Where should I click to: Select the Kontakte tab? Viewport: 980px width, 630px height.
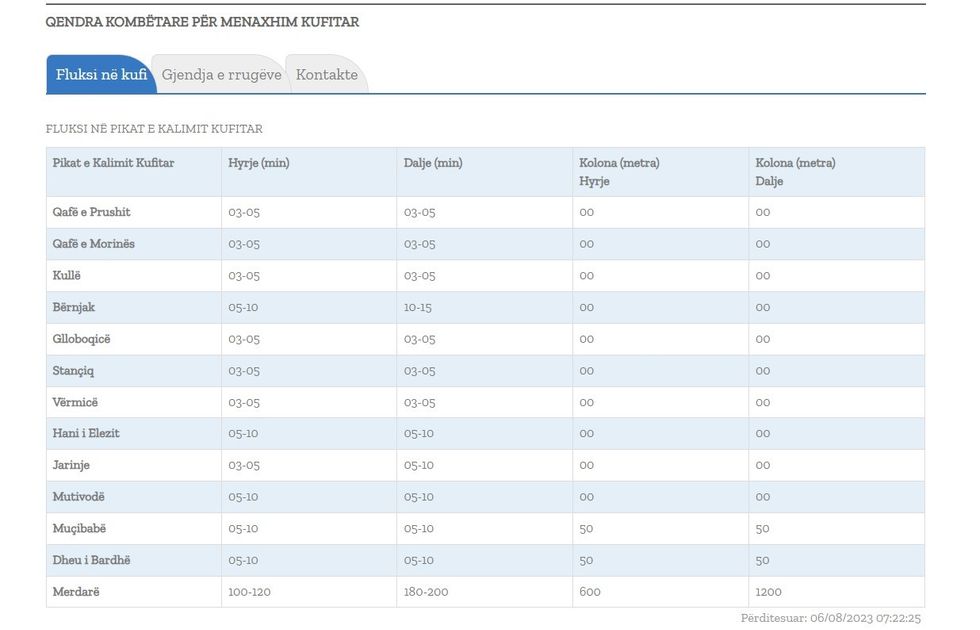click(326, 75)
